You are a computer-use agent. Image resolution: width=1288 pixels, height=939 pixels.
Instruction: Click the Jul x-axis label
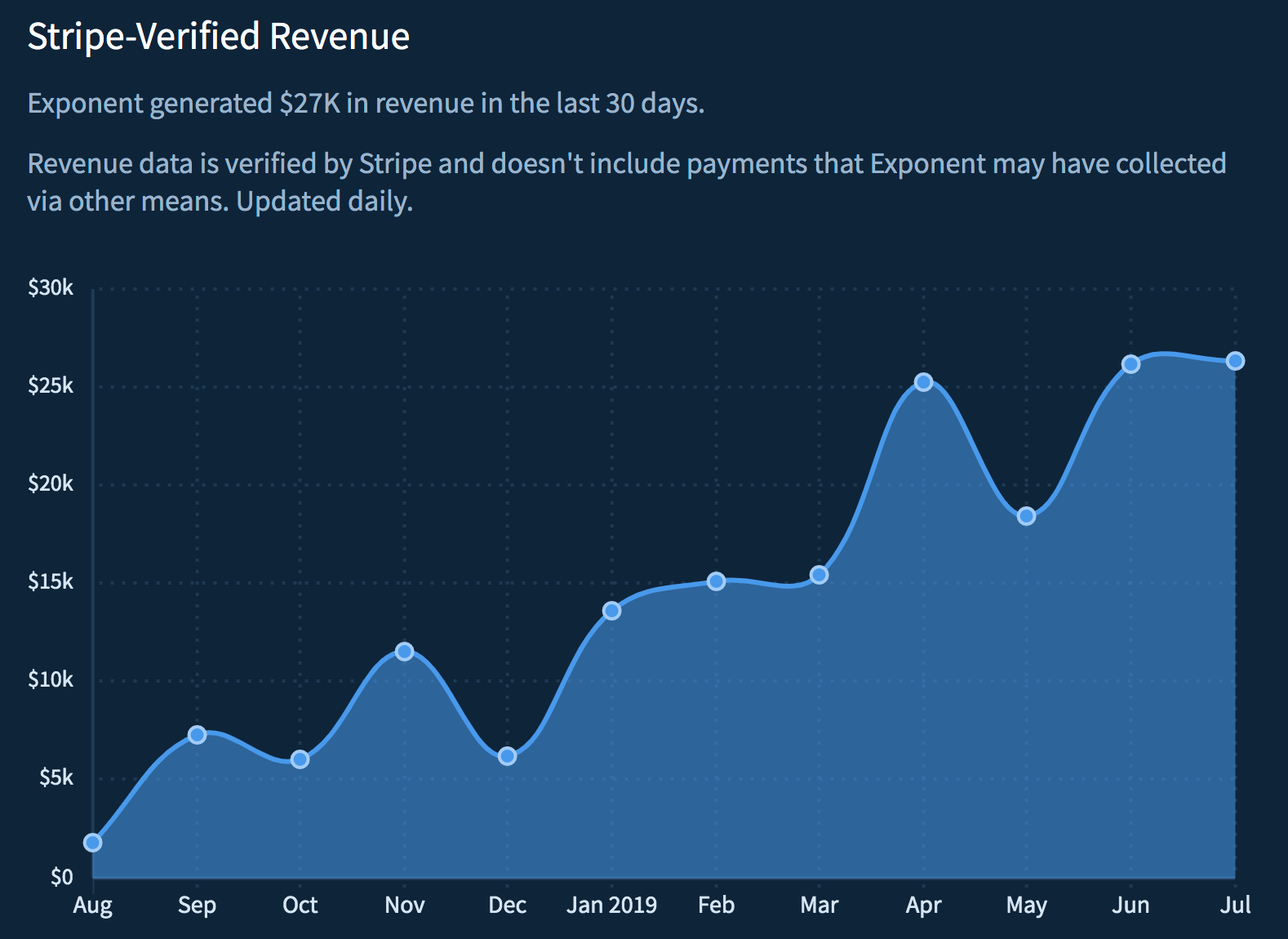pos(1235,905)
